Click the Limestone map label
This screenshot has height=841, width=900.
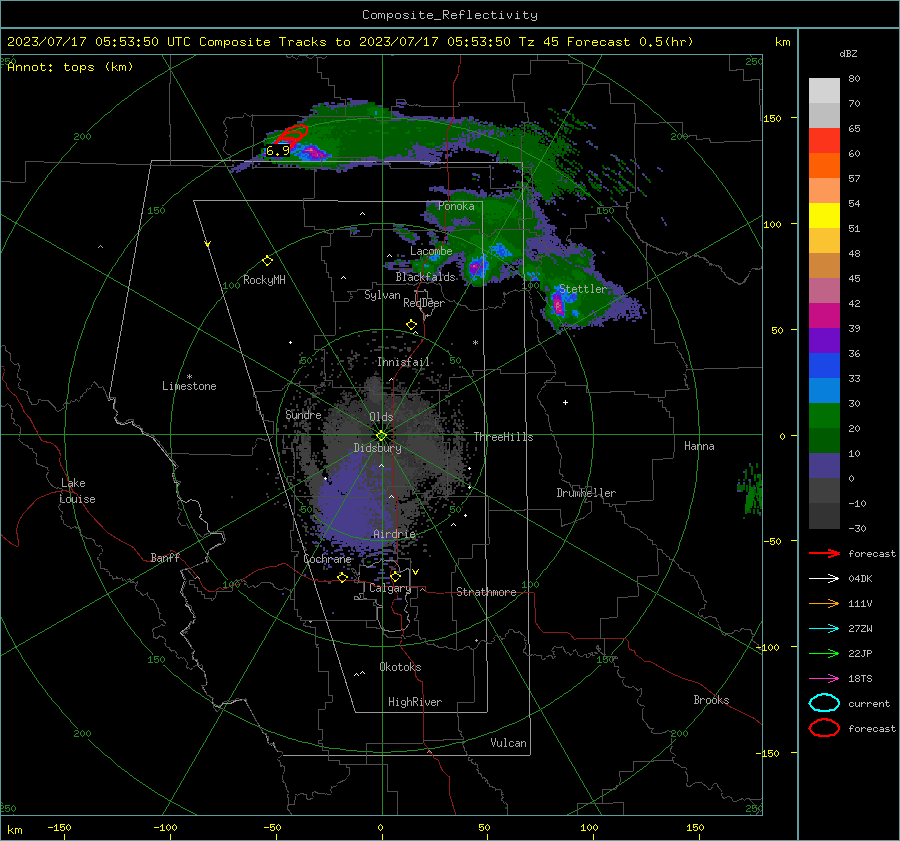click(189, 386)
